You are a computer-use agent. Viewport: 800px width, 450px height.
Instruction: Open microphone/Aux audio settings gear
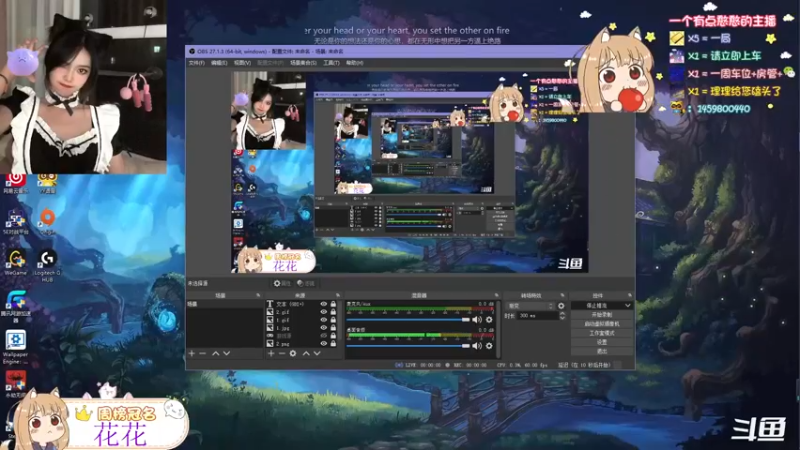[x=489, y=319]
